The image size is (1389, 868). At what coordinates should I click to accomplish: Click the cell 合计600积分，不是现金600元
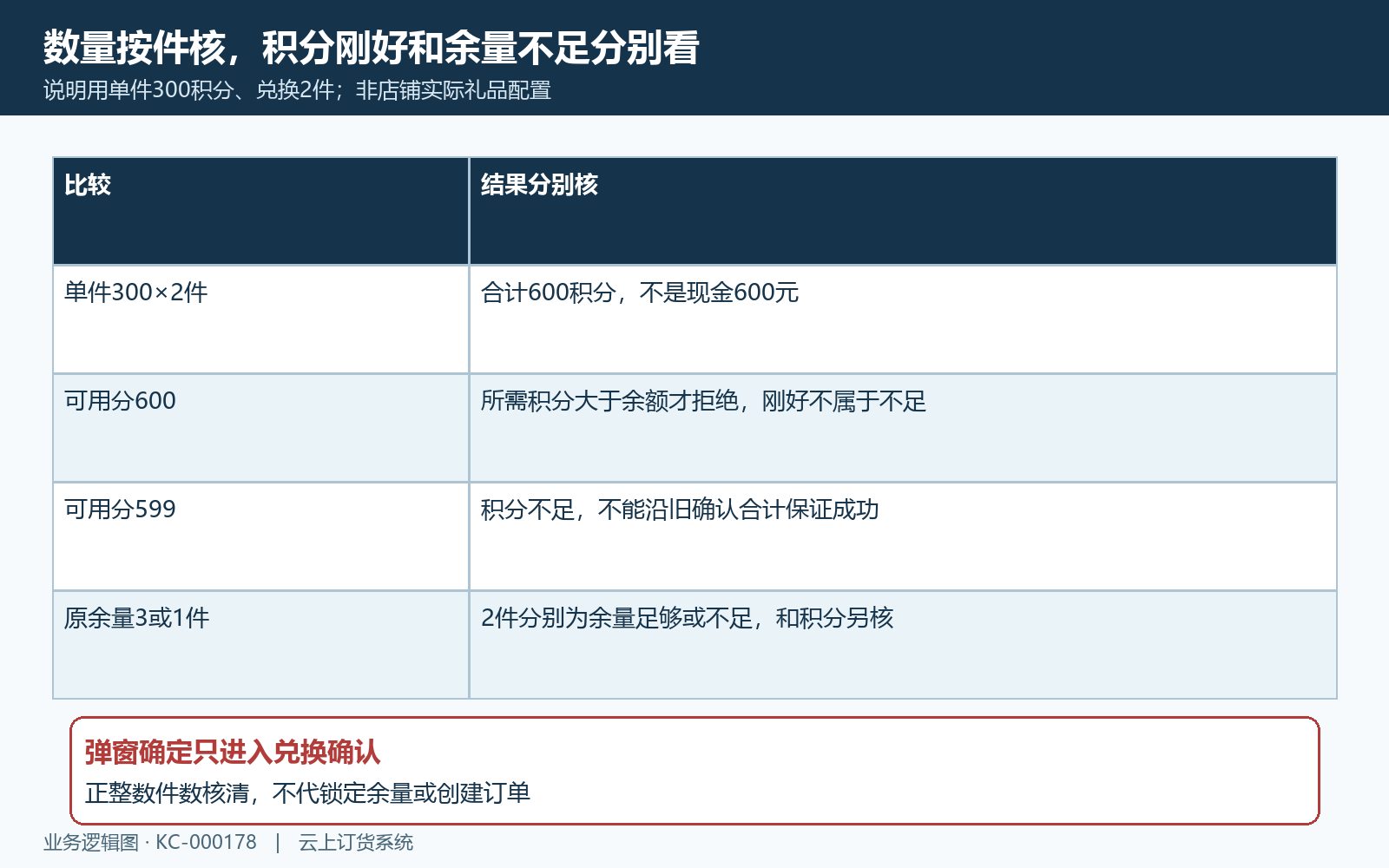tap(903, 319)
